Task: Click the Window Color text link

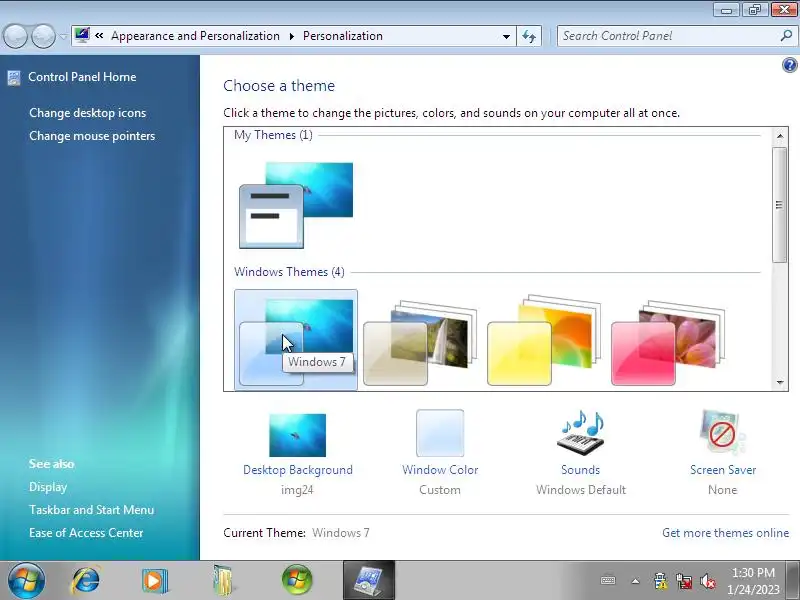Action: tap(440, 470)
